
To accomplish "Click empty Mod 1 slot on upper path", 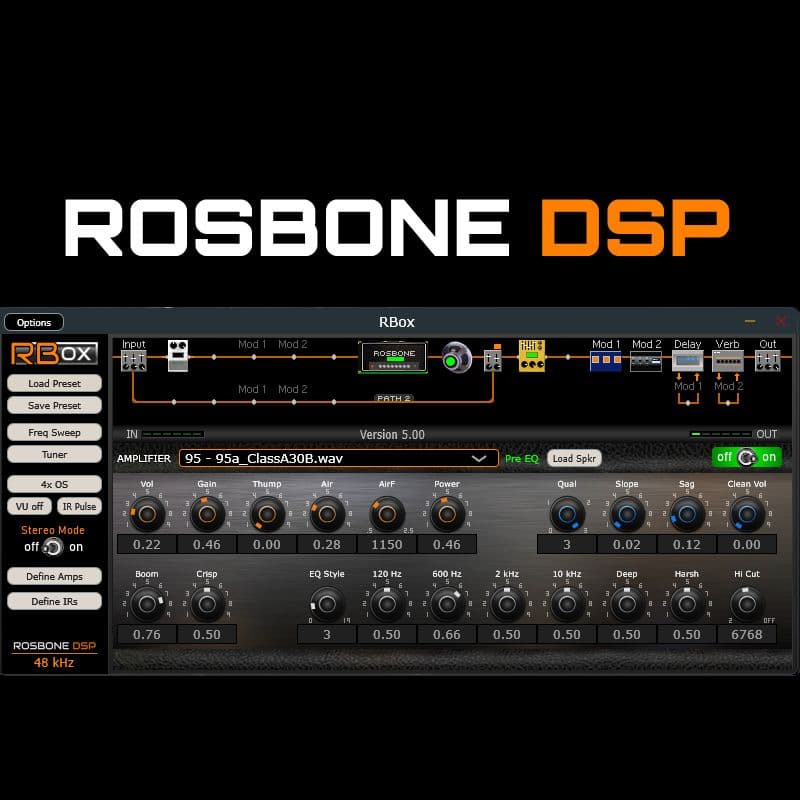I will (x=252, y=344).
